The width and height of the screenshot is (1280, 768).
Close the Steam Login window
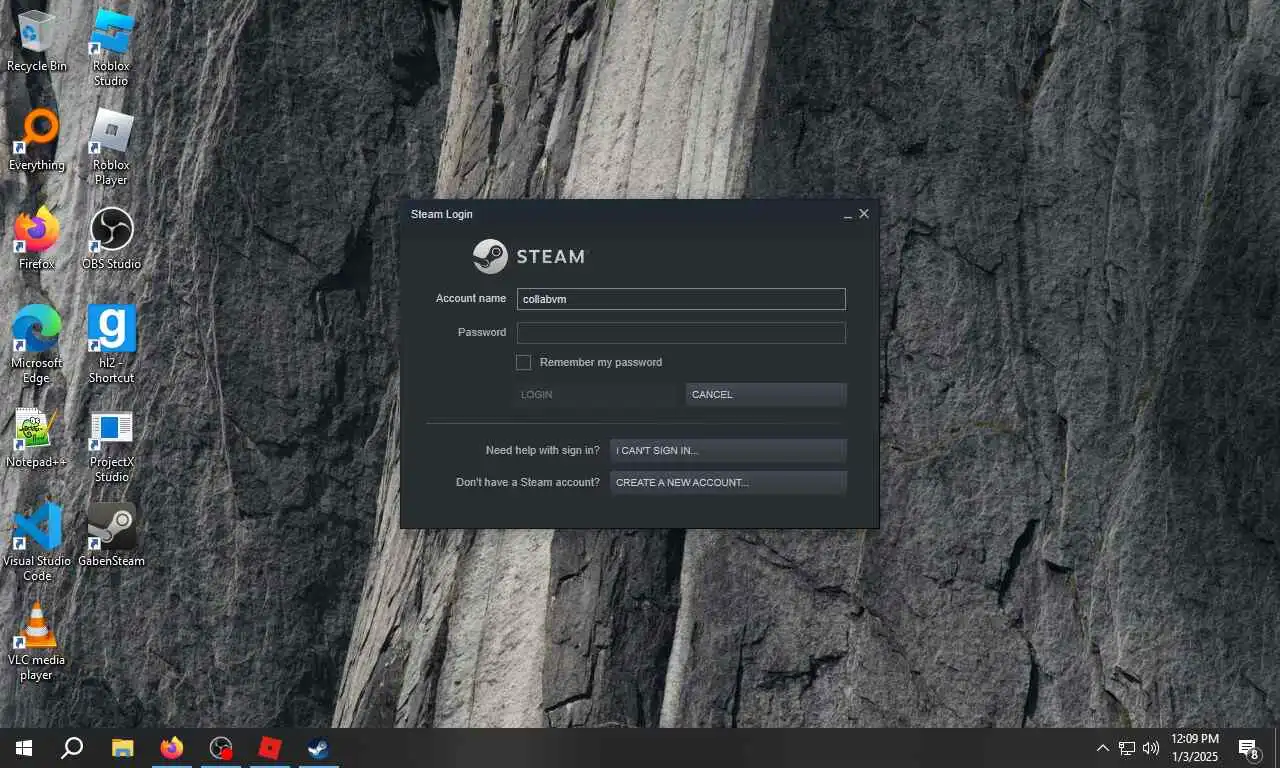(x=864, y=214)
